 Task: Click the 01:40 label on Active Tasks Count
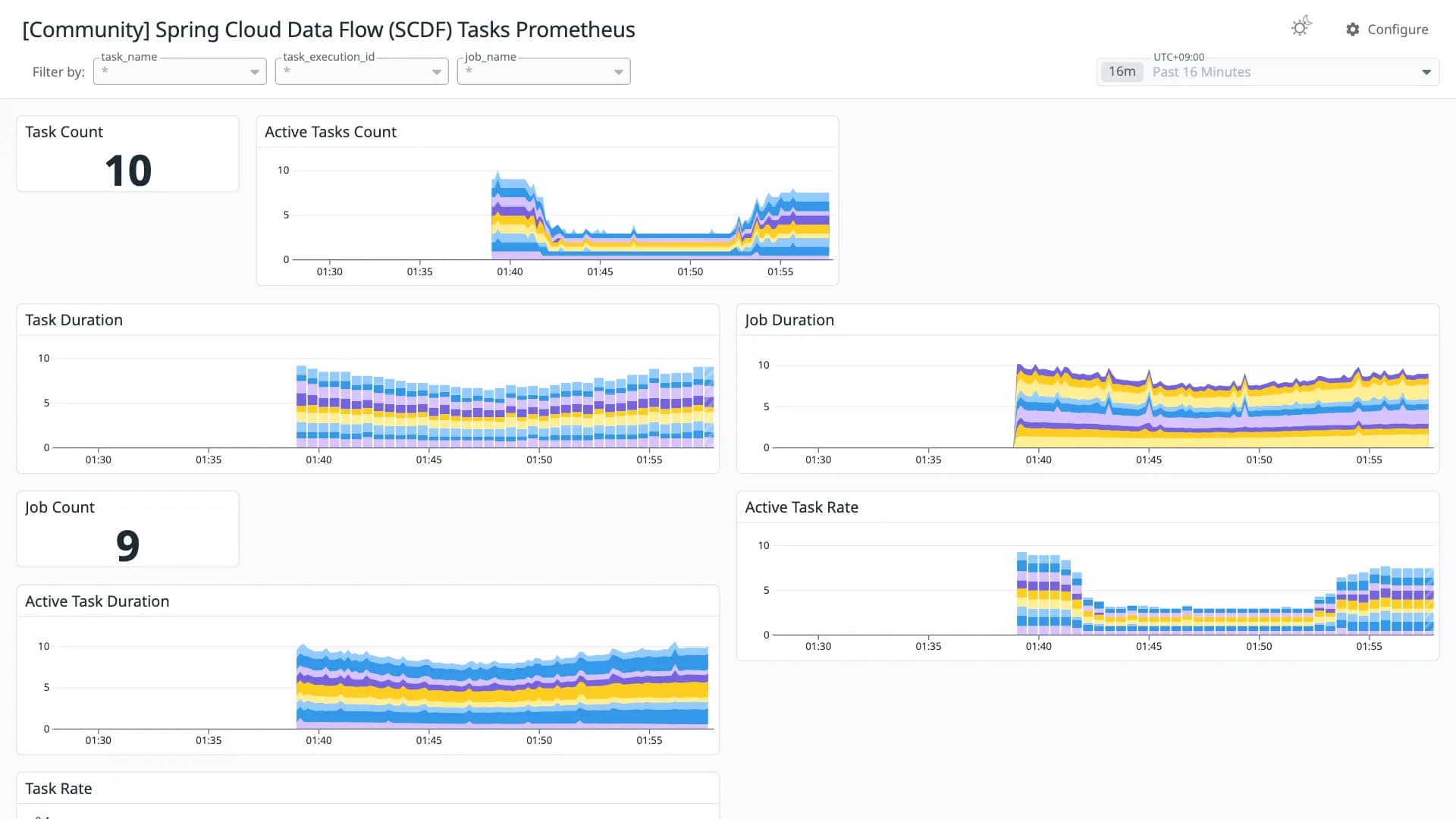point(510,271)
